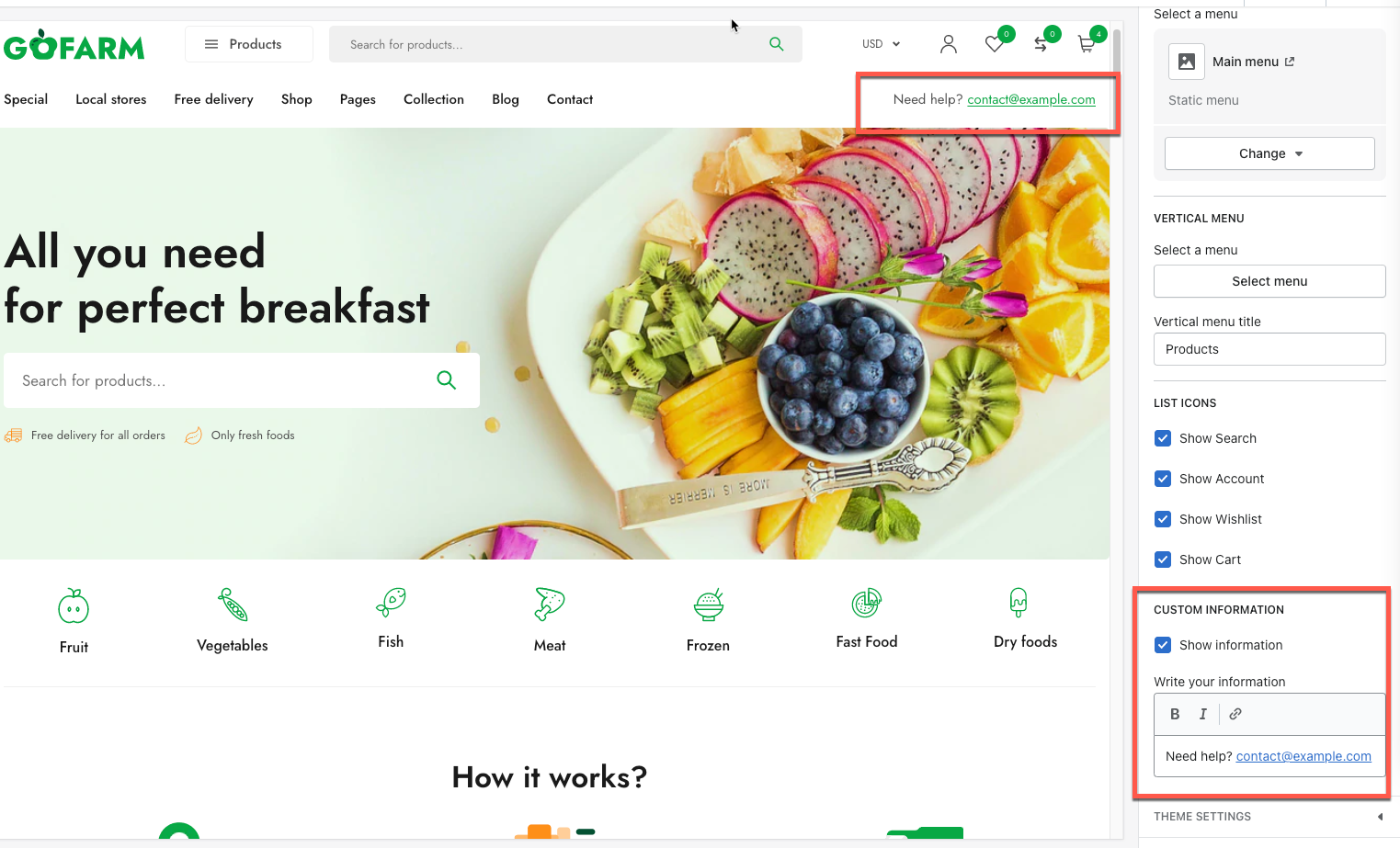
Task: Select the Fruit category icon
Action: tap(74, 607)
